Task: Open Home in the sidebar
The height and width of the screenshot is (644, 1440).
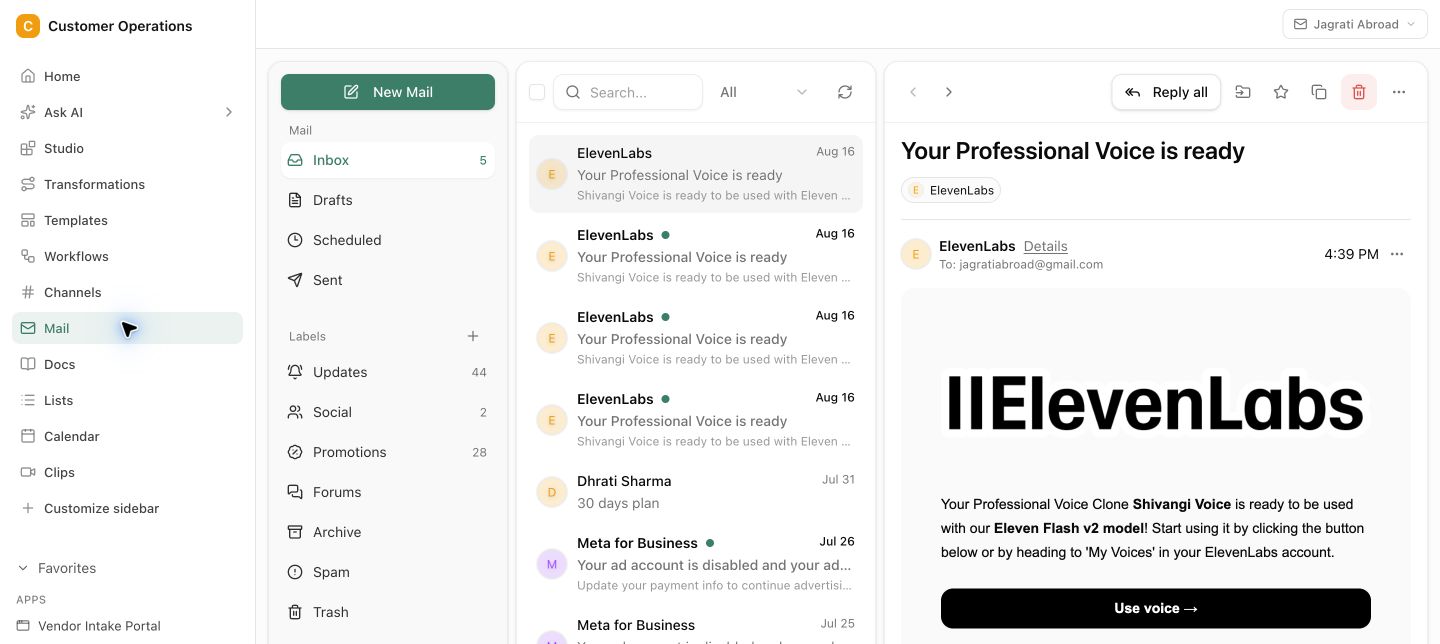Action: click(x=127, y=76)
